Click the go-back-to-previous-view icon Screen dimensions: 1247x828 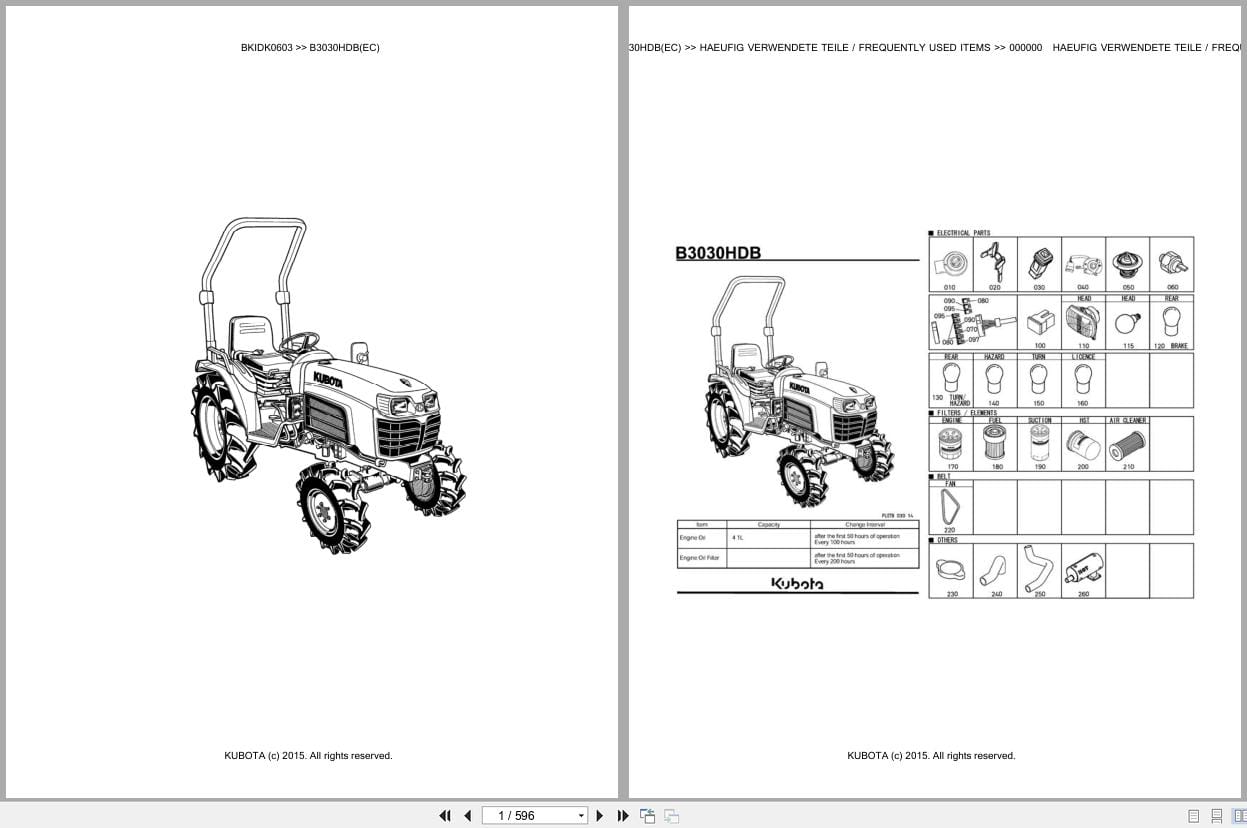click(648, 816)
